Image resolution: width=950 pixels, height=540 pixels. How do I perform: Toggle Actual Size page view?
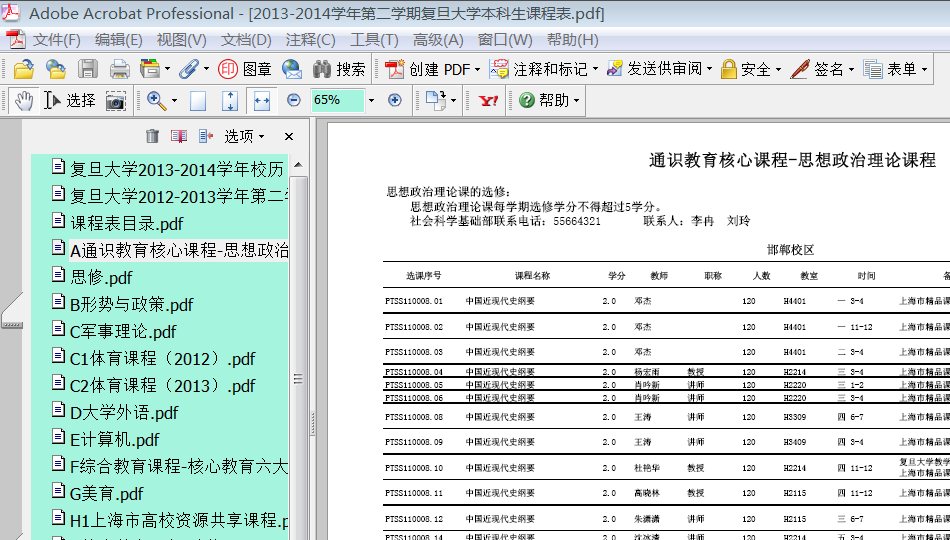198,100
